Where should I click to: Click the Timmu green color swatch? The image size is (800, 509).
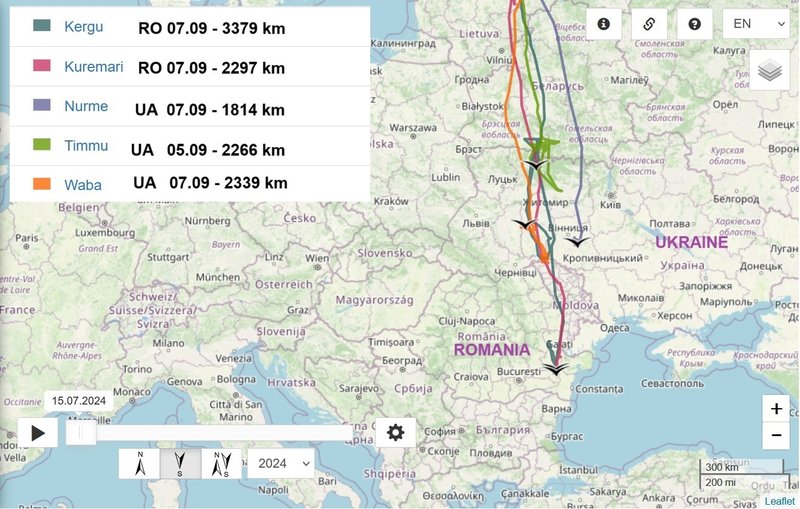pos(42,144)
